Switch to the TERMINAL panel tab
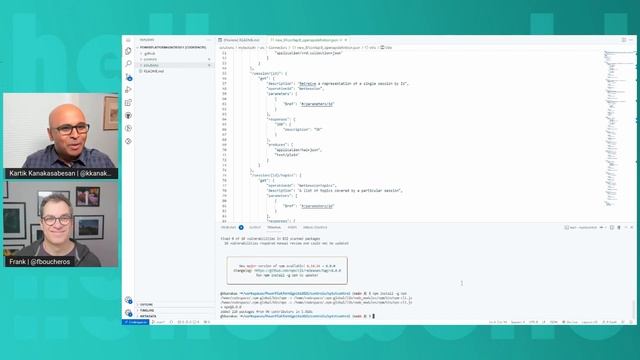 coord(274,227)
